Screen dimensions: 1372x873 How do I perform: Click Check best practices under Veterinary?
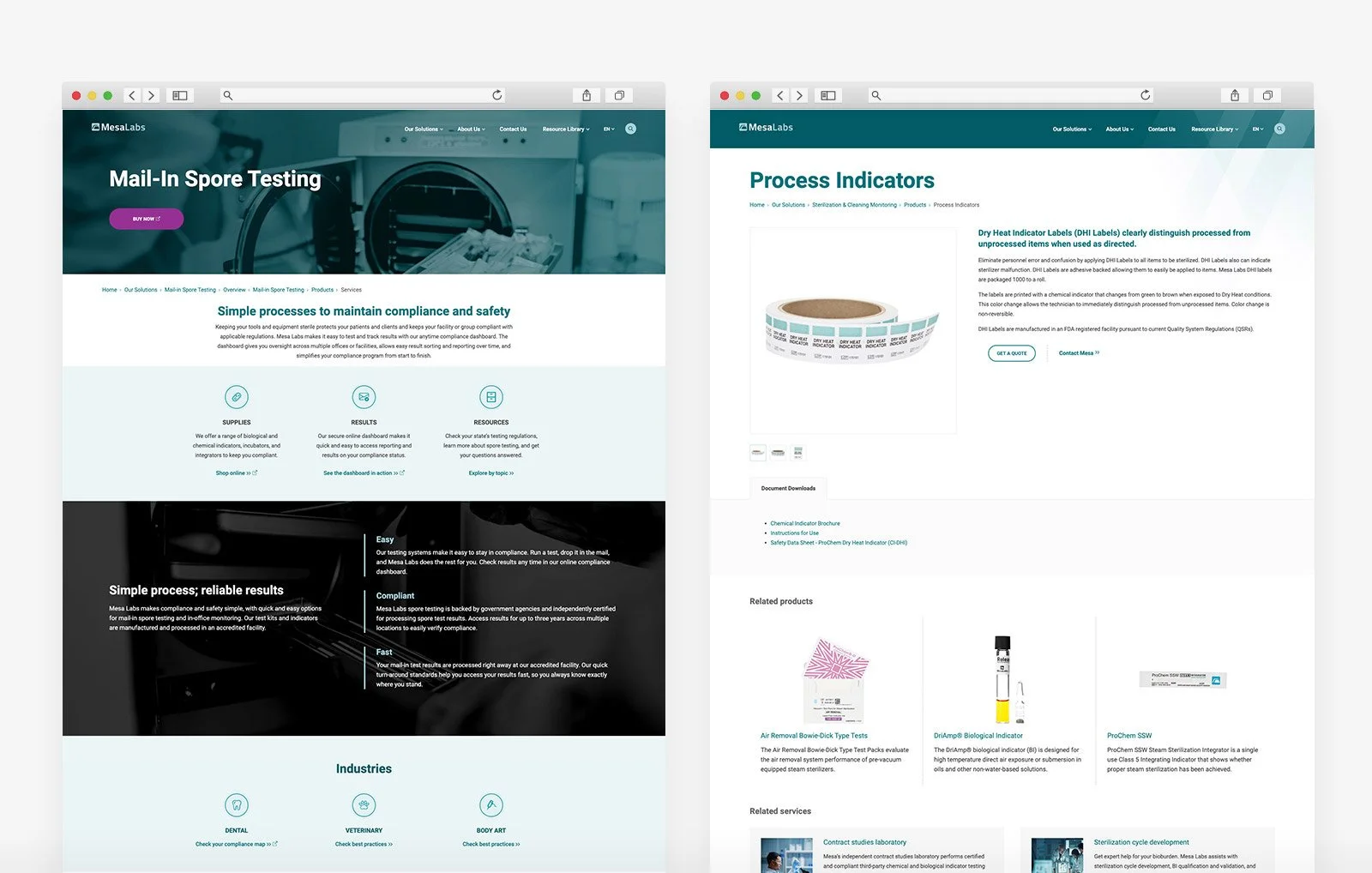[364, 845]
